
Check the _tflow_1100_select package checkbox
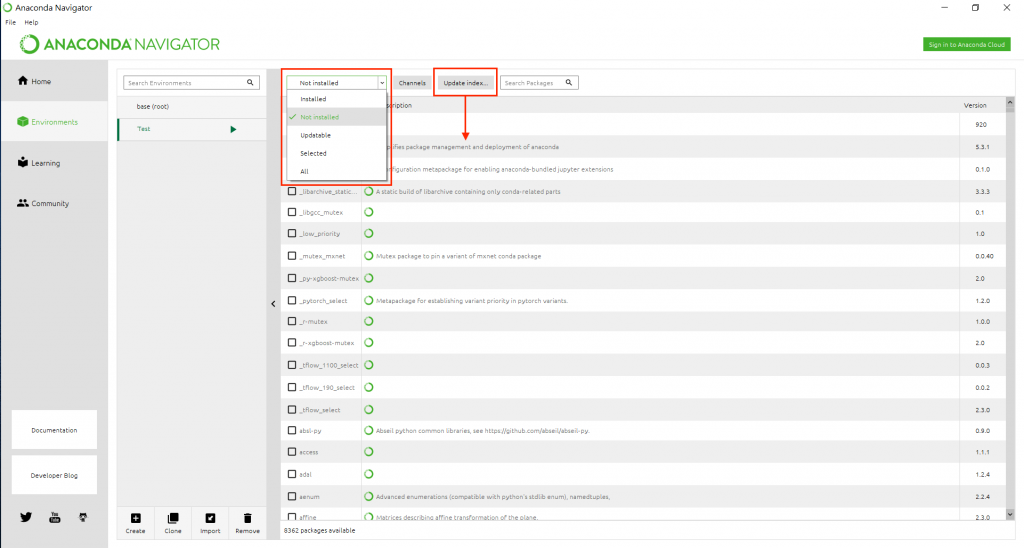pyautogui.click(x=292, y=365)
